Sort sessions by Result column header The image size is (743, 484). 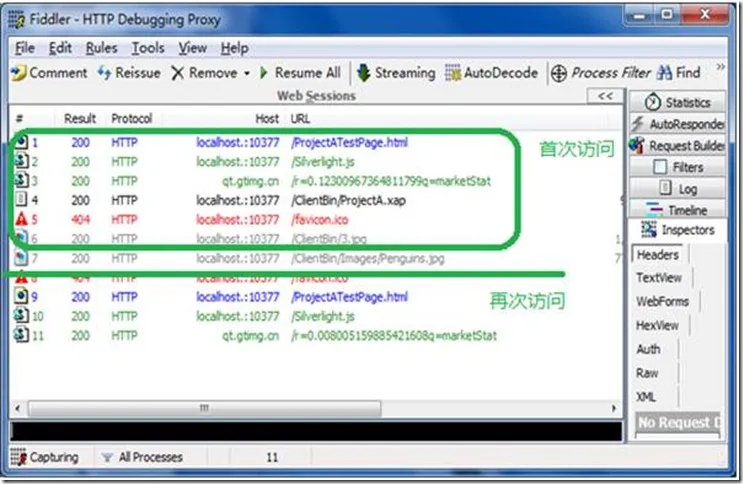click(x=80, y=119)
